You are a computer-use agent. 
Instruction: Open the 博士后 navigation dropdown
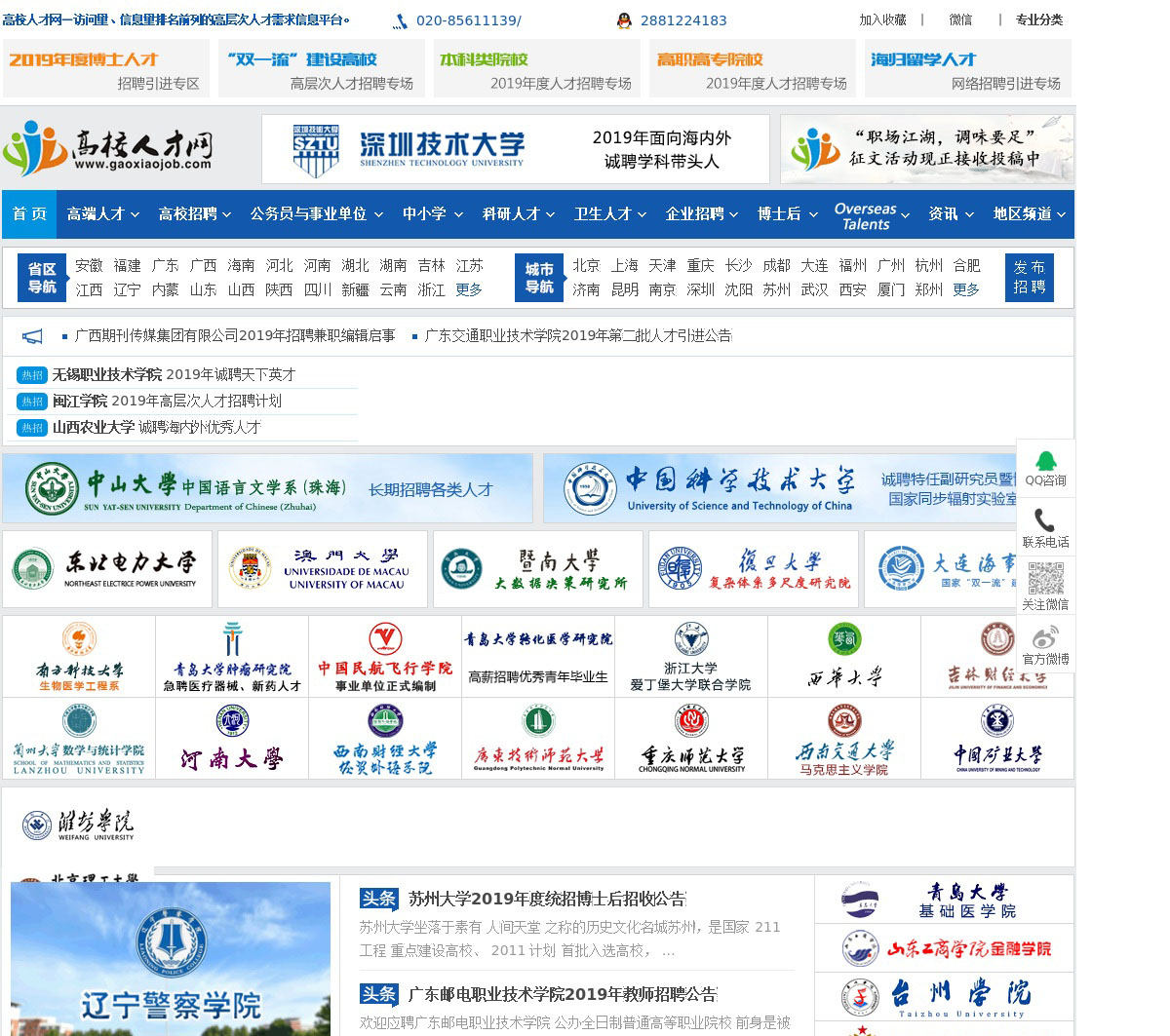787,214
